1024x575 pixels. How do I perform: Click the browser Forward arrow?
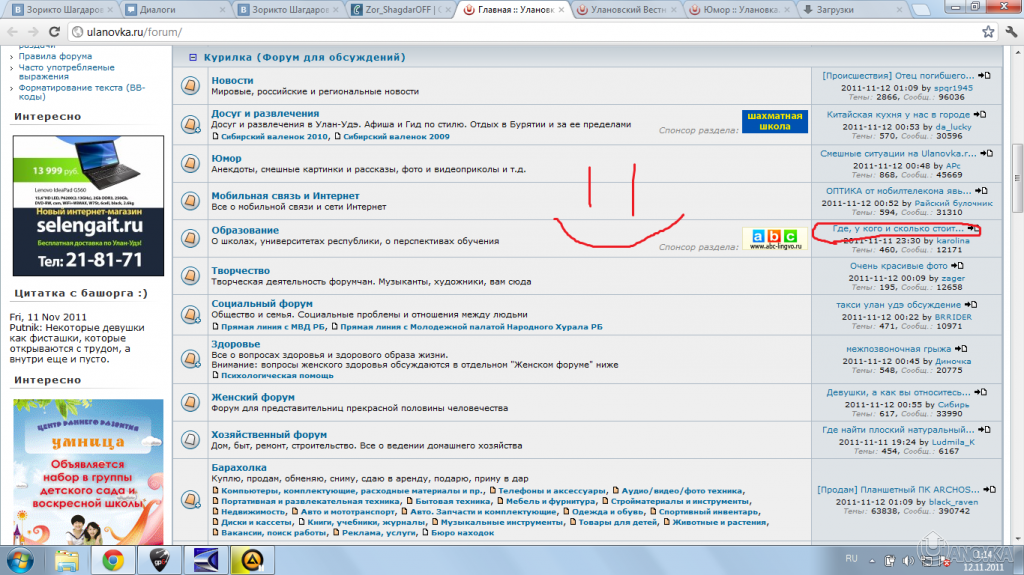pos(33,31)
